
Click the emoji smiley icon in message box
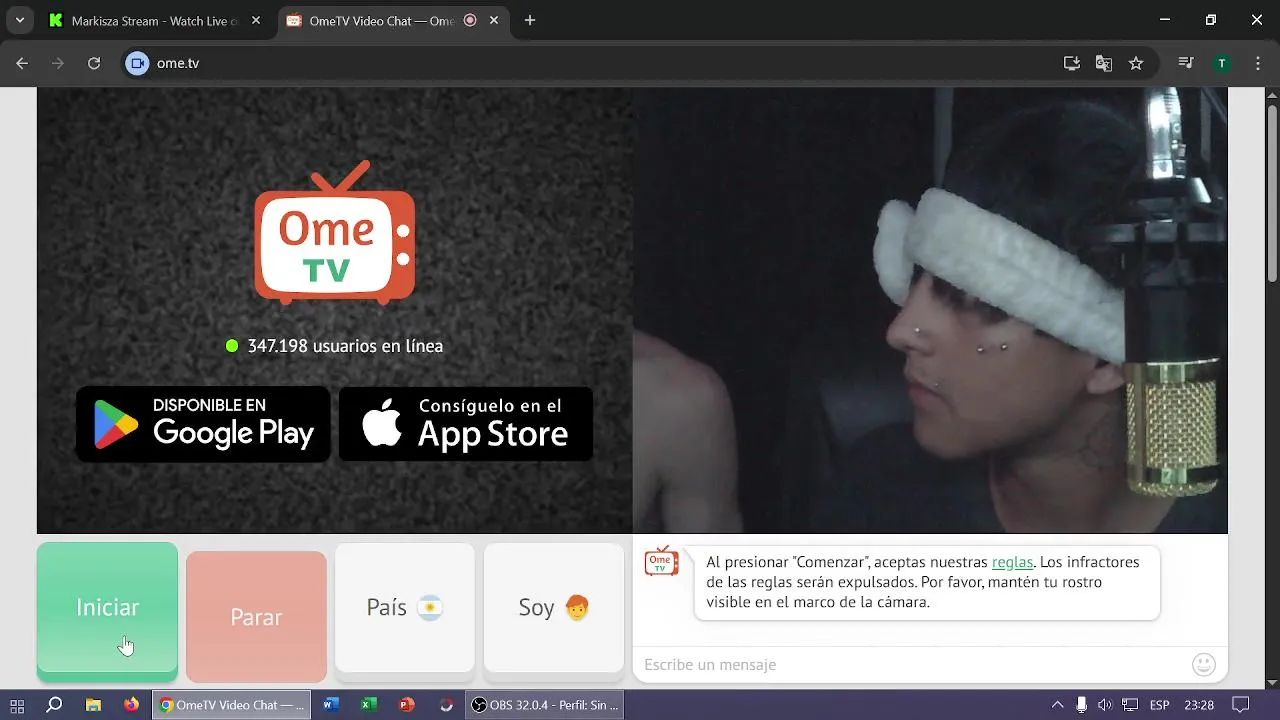(1204, 664)
